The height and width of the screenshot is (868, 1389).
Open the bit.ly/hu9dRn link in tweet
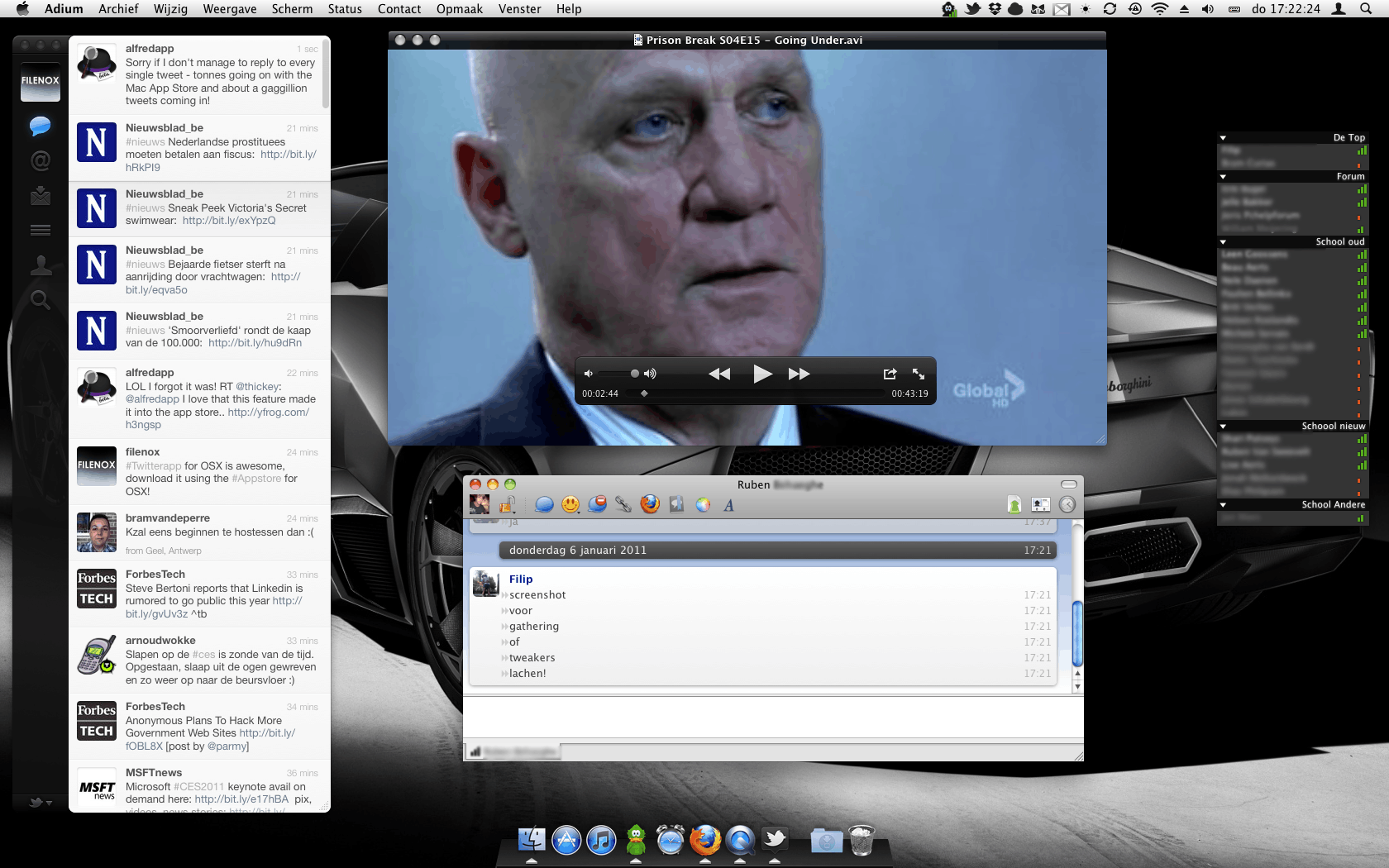(x=255, y=343)
